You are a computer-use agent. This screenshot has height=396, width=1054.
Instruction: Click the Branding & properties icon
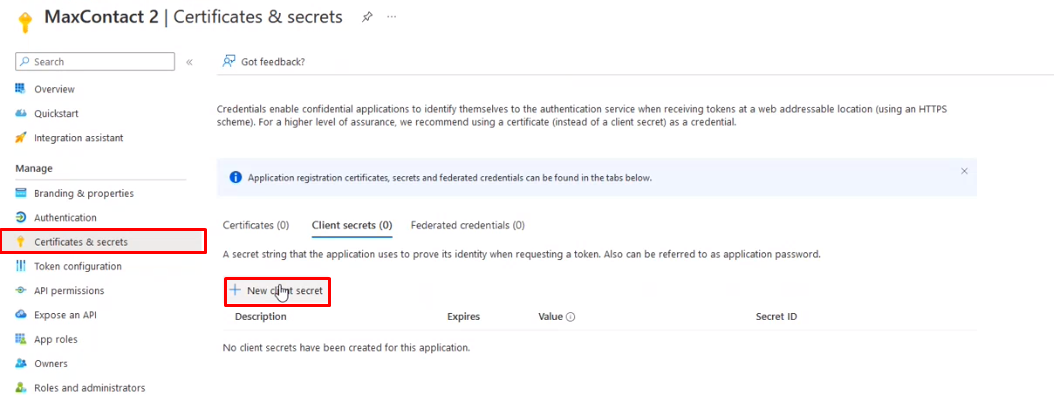click(20, 193)
